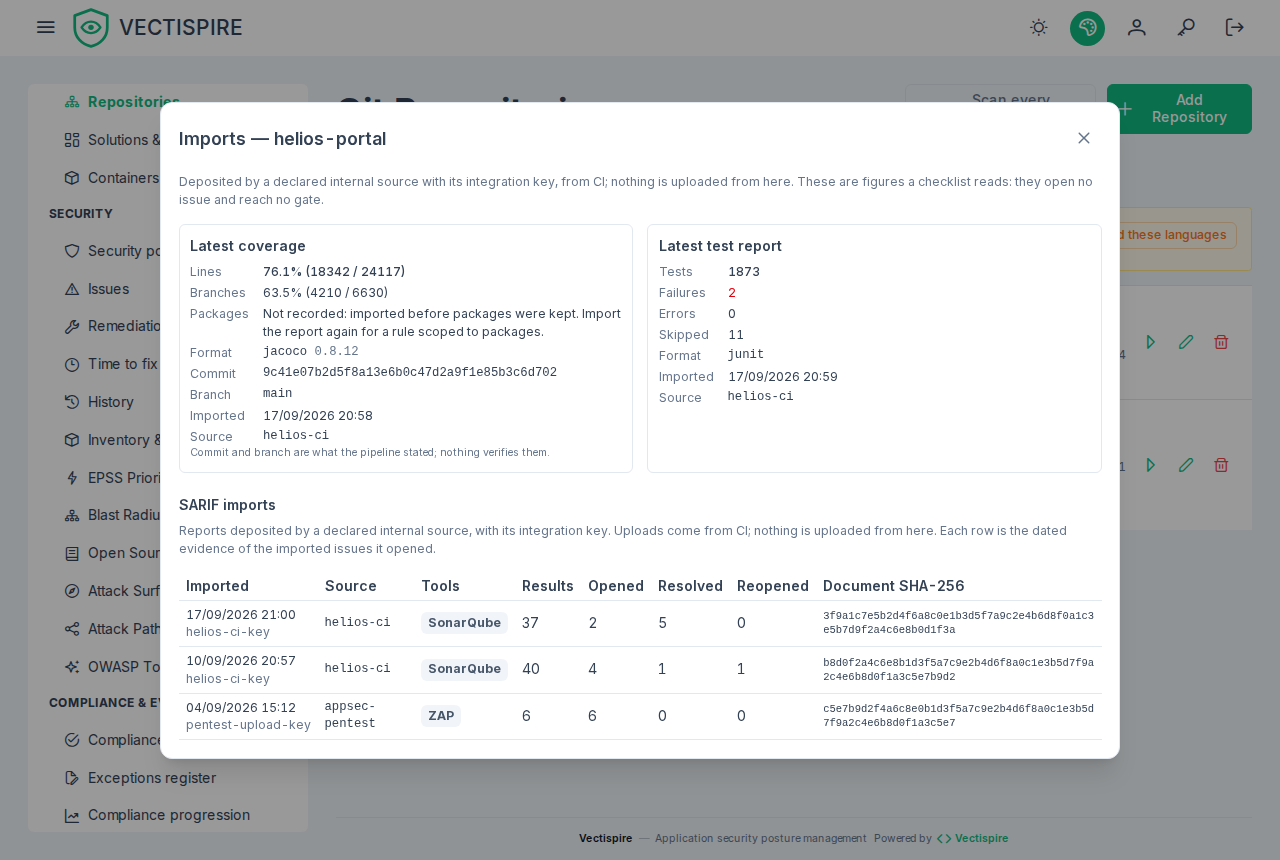Edit the first repository row
Screen dimensions: 1280x860
point(1186,342)
